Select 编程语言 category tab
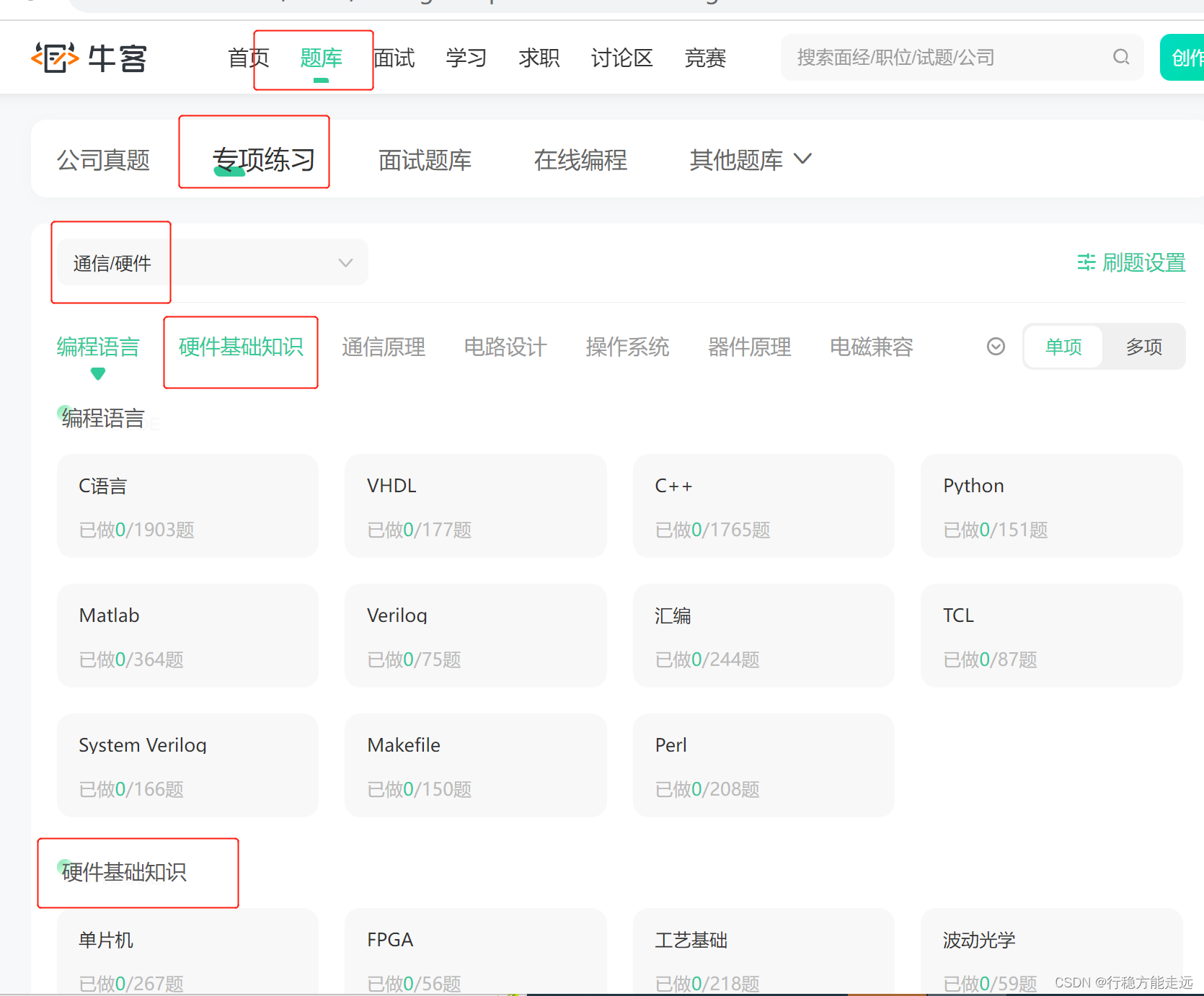 [x=98, y=347]
